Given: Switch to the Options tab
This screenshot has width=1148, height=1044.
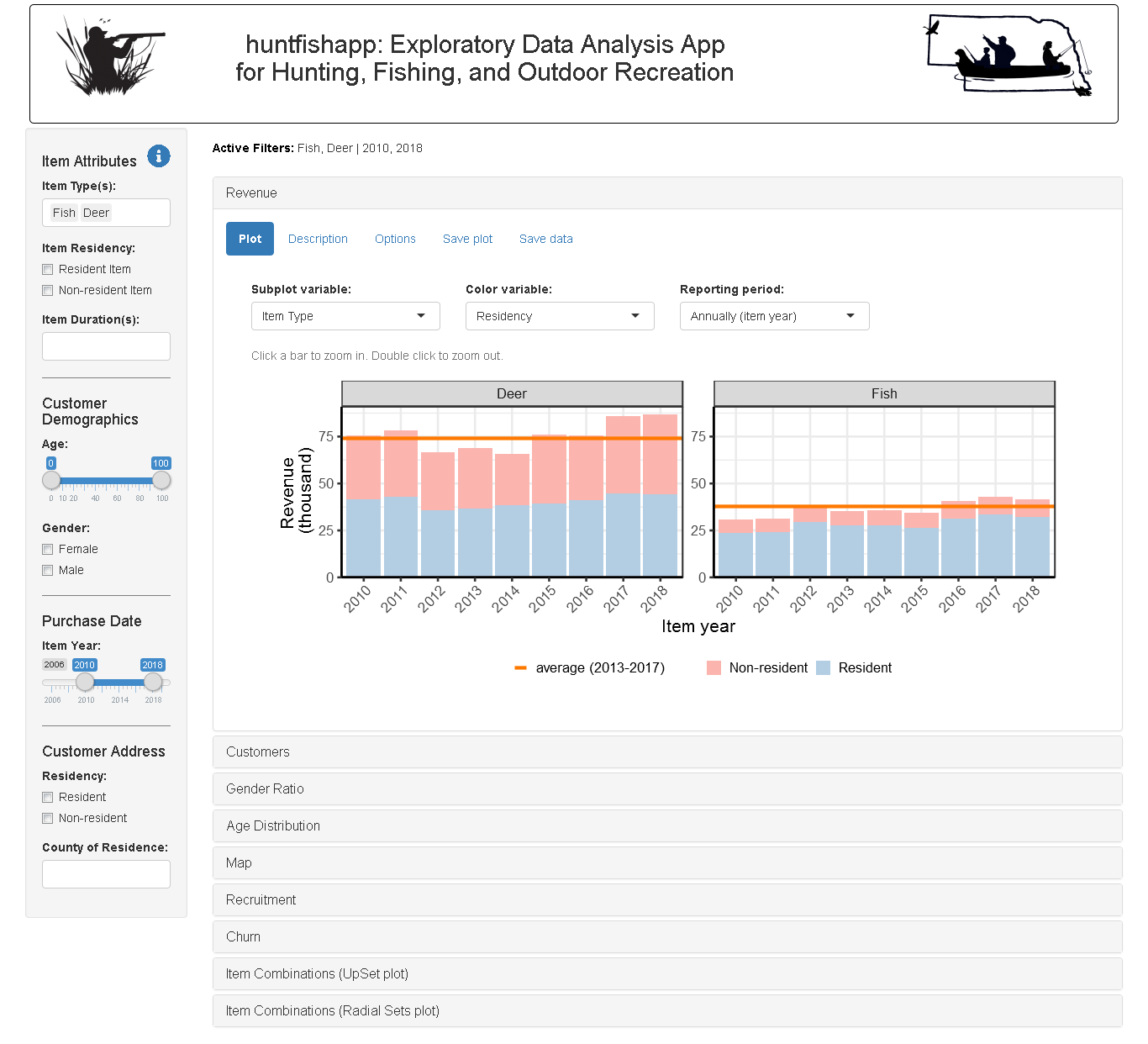Looking at the screenshot, I should (395, 239).
